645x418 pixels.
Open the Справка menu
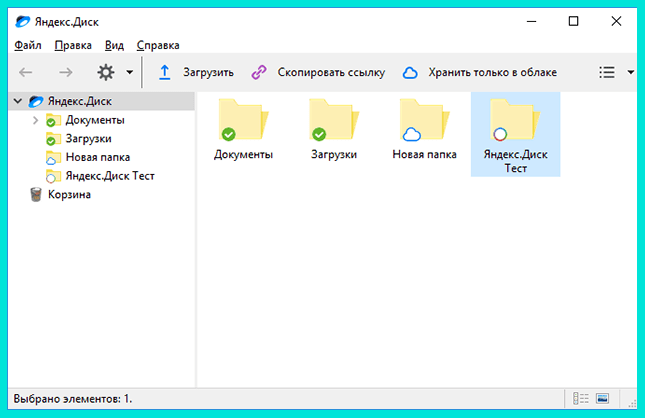158,45
